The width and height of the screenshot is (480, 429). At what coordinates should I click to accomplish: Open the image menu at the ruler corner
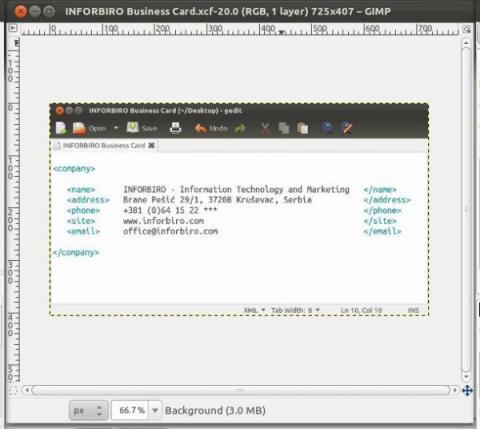click(x=12, y=28)
